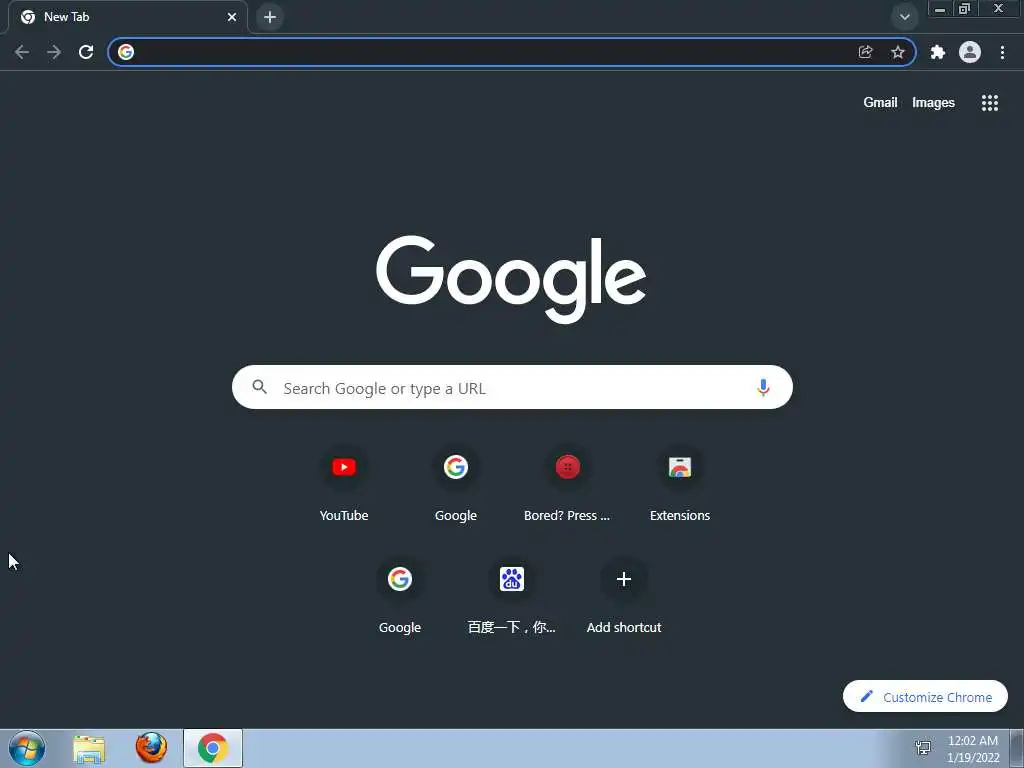
Task: Click Customize Chrome button
Action: pyautogui.click(x=925, y=697)
